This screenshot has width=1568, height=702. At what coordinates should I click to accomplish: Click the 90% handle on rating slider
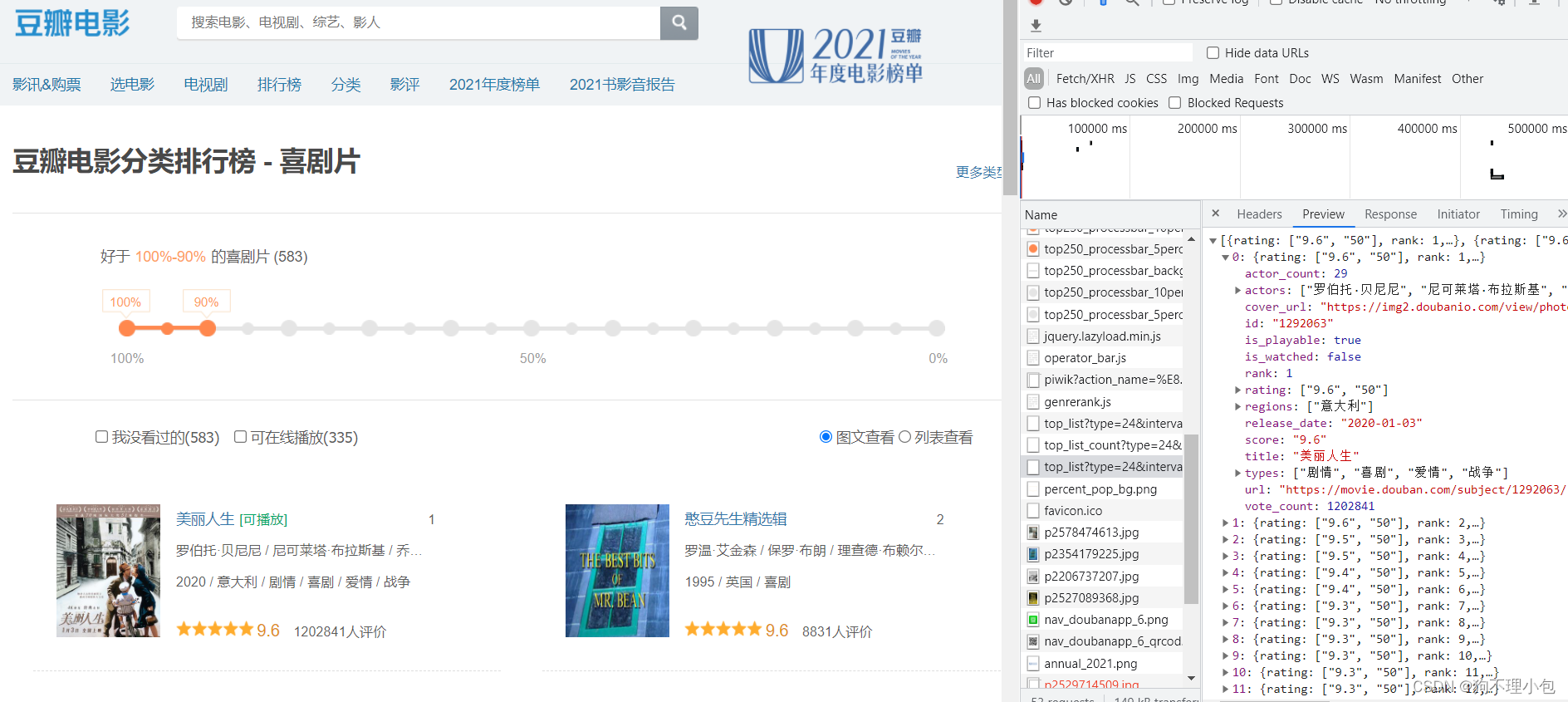click(208, 328)
